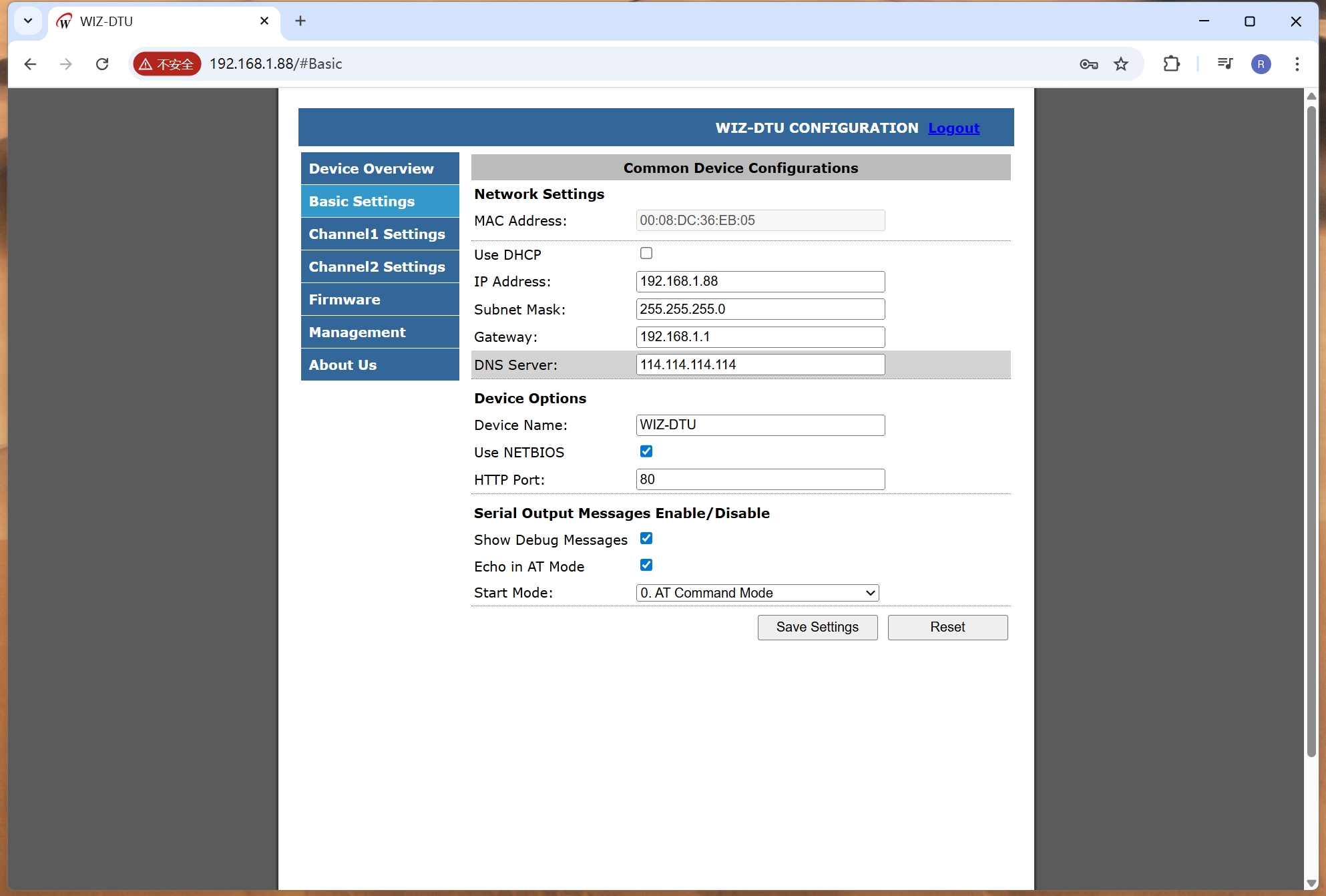Toggle Echo in AT Mode checkbox

coord(646,565)
